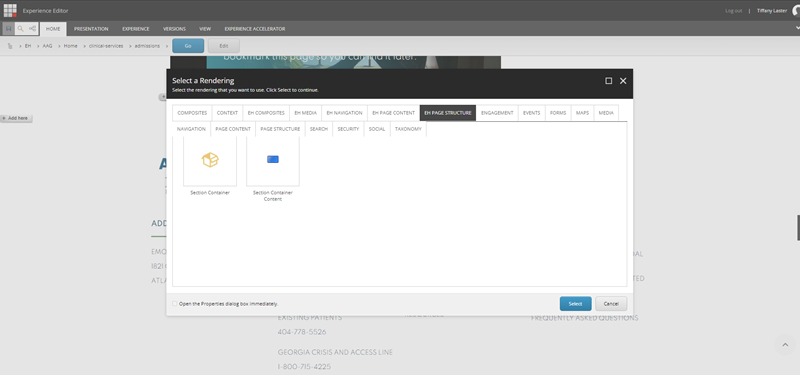Click the user profile avatar icon
This screenshot has width=800, height=375.
tap(796, 11)
